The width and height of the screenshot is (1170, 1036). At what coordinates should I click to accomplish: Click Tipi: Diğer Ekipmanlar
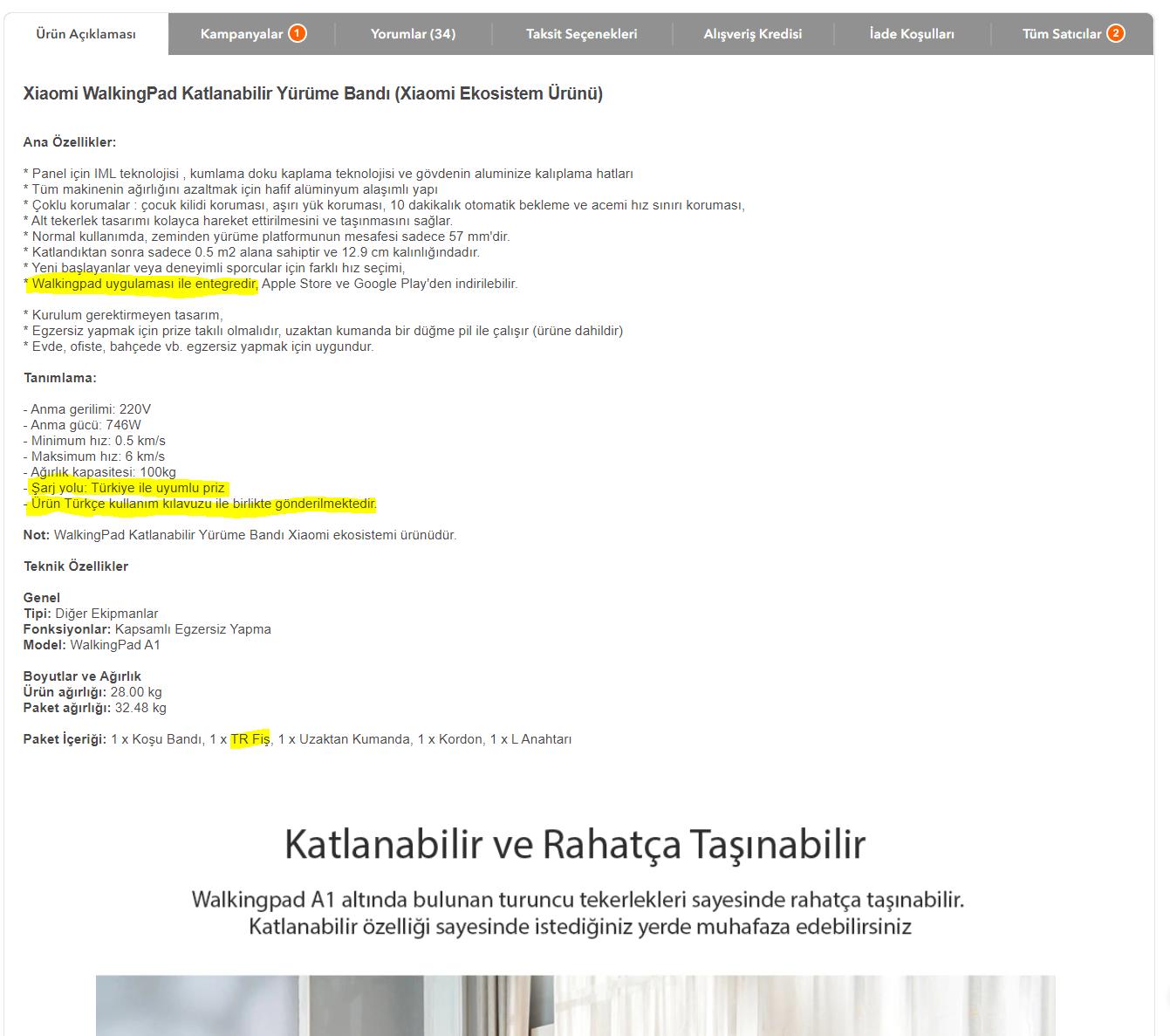click(91, 614)
